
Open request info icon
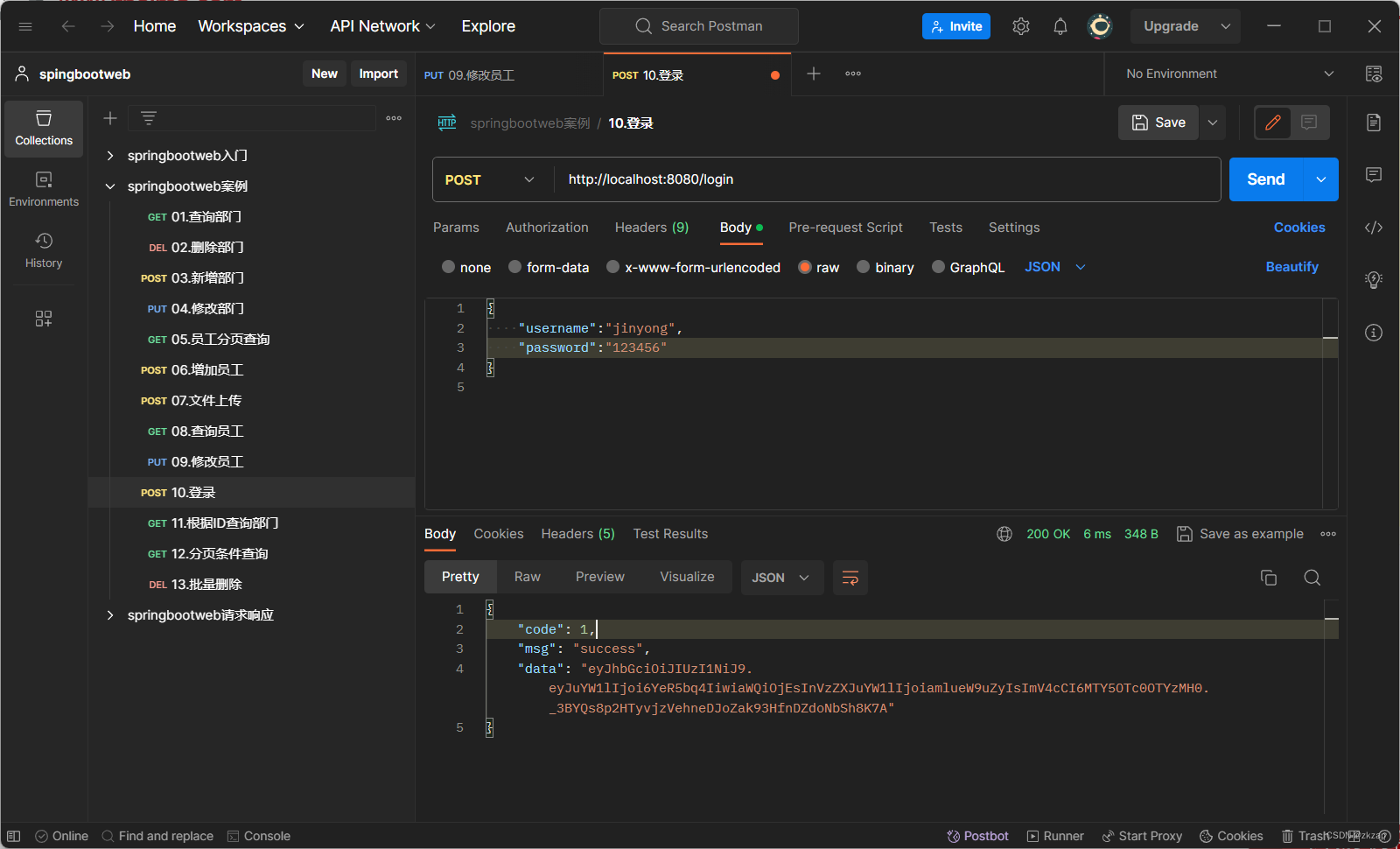click(1374, 333)
